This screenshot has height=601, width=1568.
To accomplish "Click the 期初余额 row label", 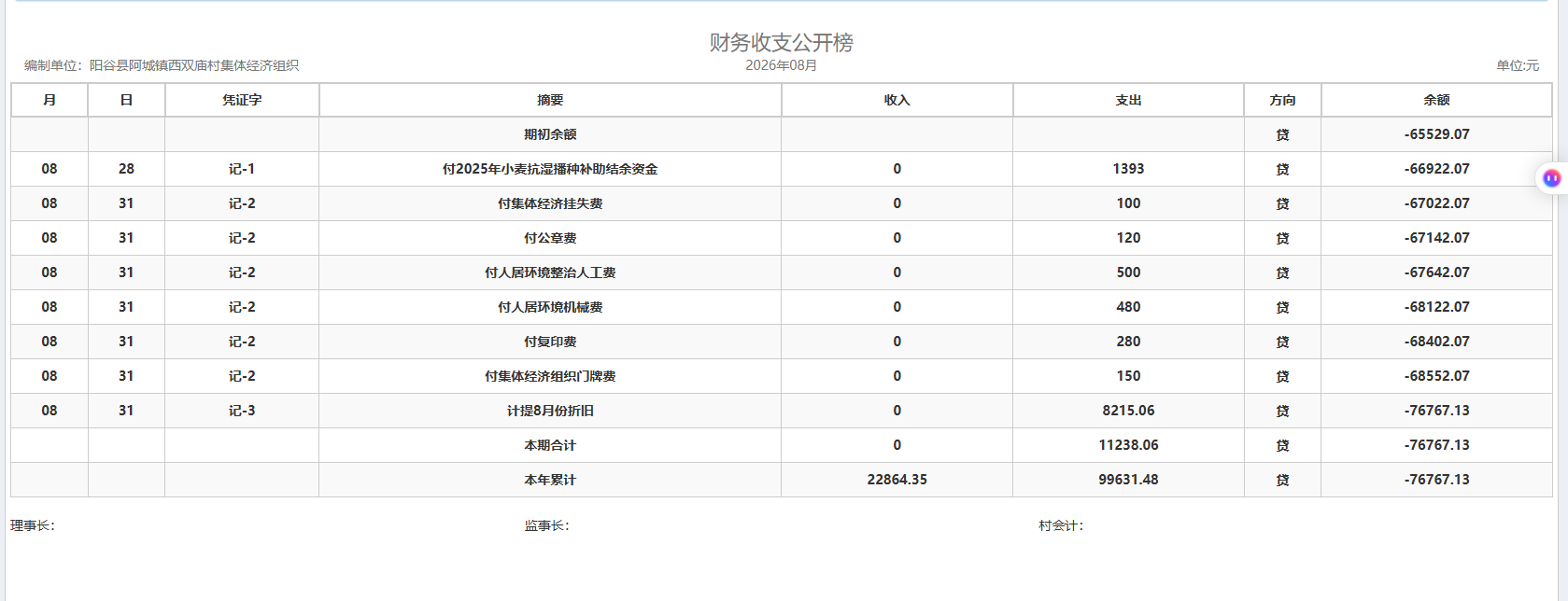I will [550, 134].
